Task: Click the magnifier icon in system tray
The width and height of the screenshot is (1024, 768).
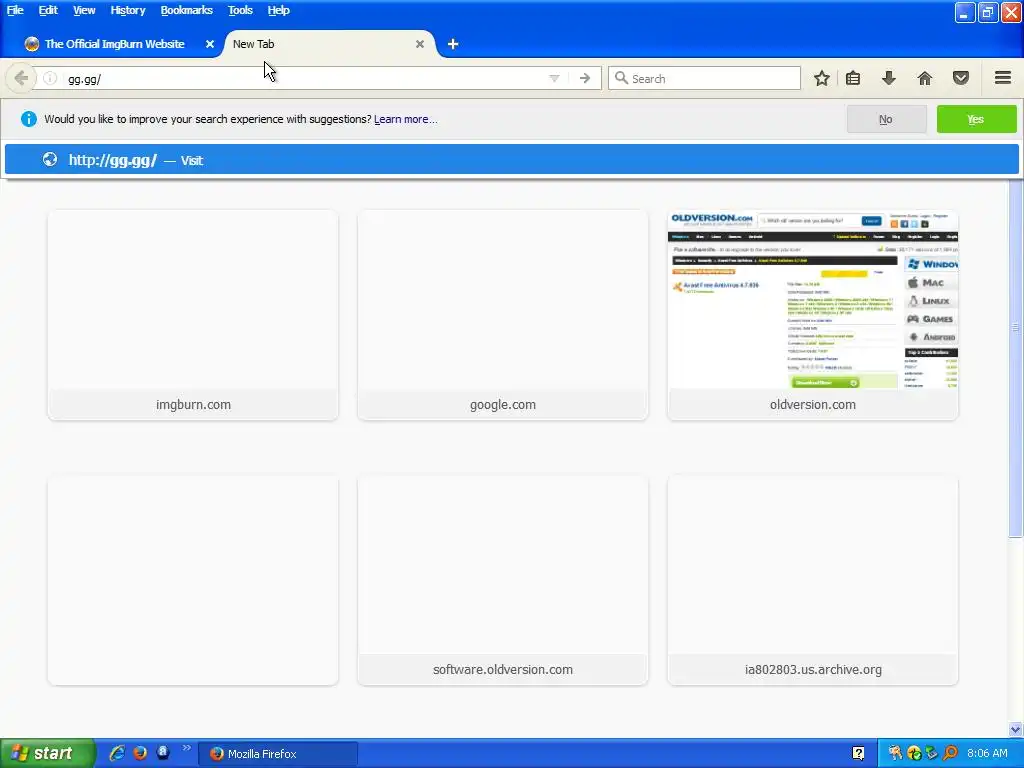Action: pos(950,754)
